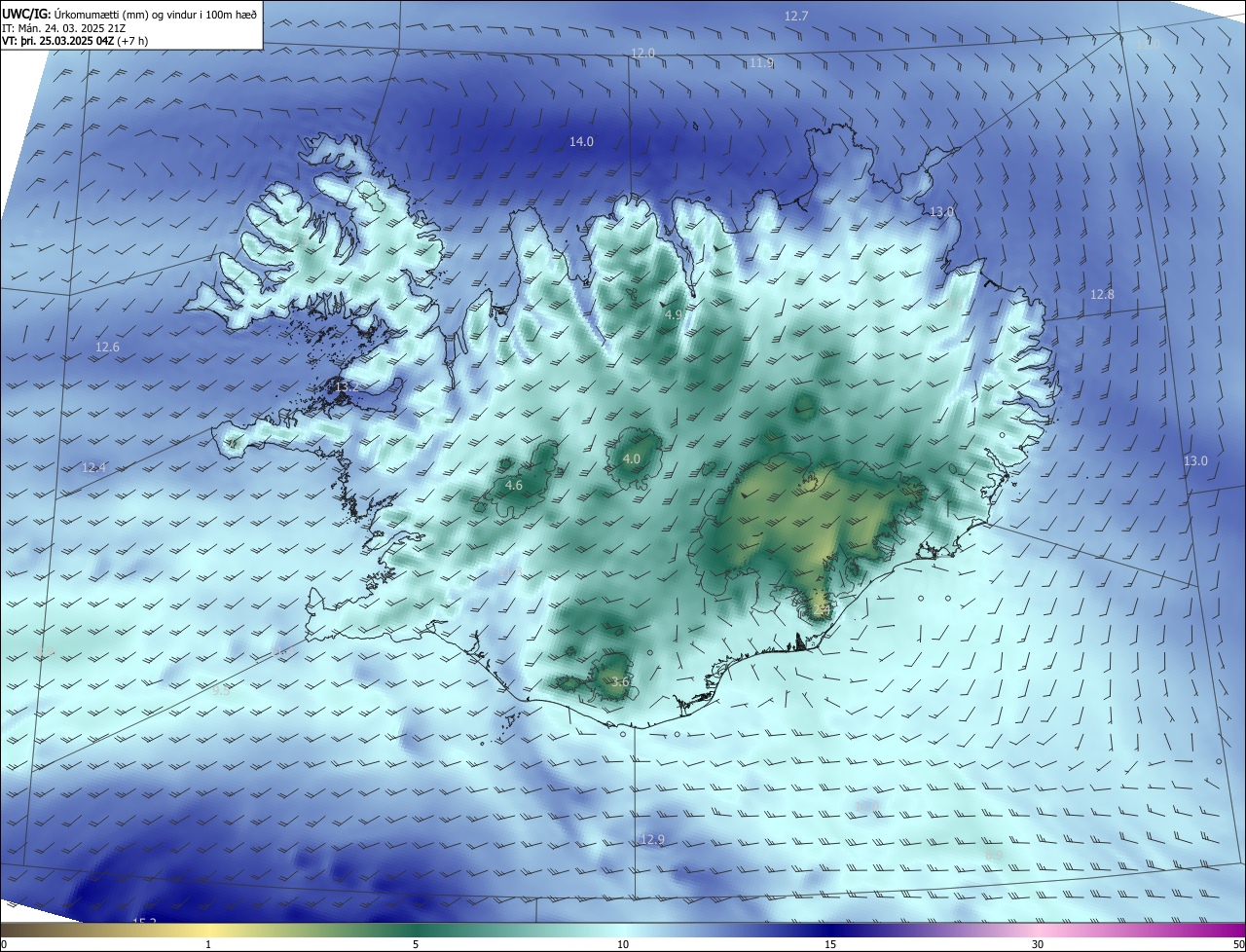This screenshot has height=952, width=1246.
Task: Click the dark green color bar segment above 5
Action: [416, 931]
